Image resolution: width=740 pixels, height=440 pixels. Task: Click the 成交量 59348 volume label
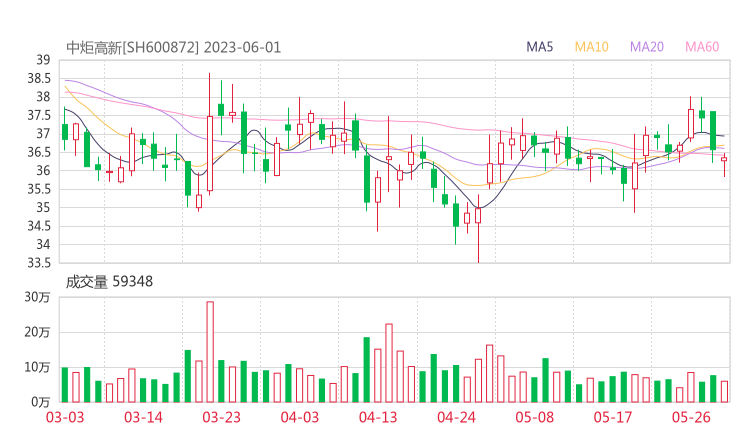[x=109, y=282]
